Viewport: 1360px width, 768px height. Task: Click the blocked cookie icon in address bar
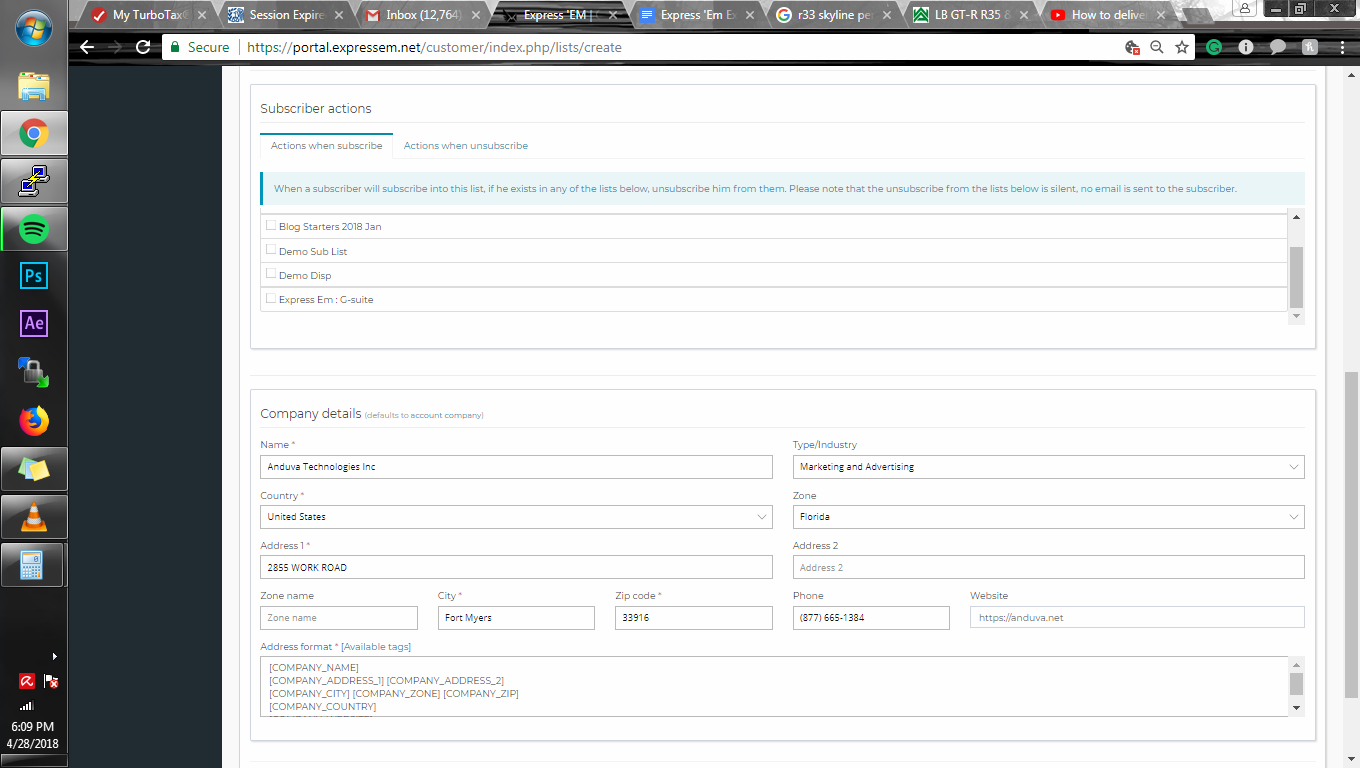click(x=1132, y=47)
